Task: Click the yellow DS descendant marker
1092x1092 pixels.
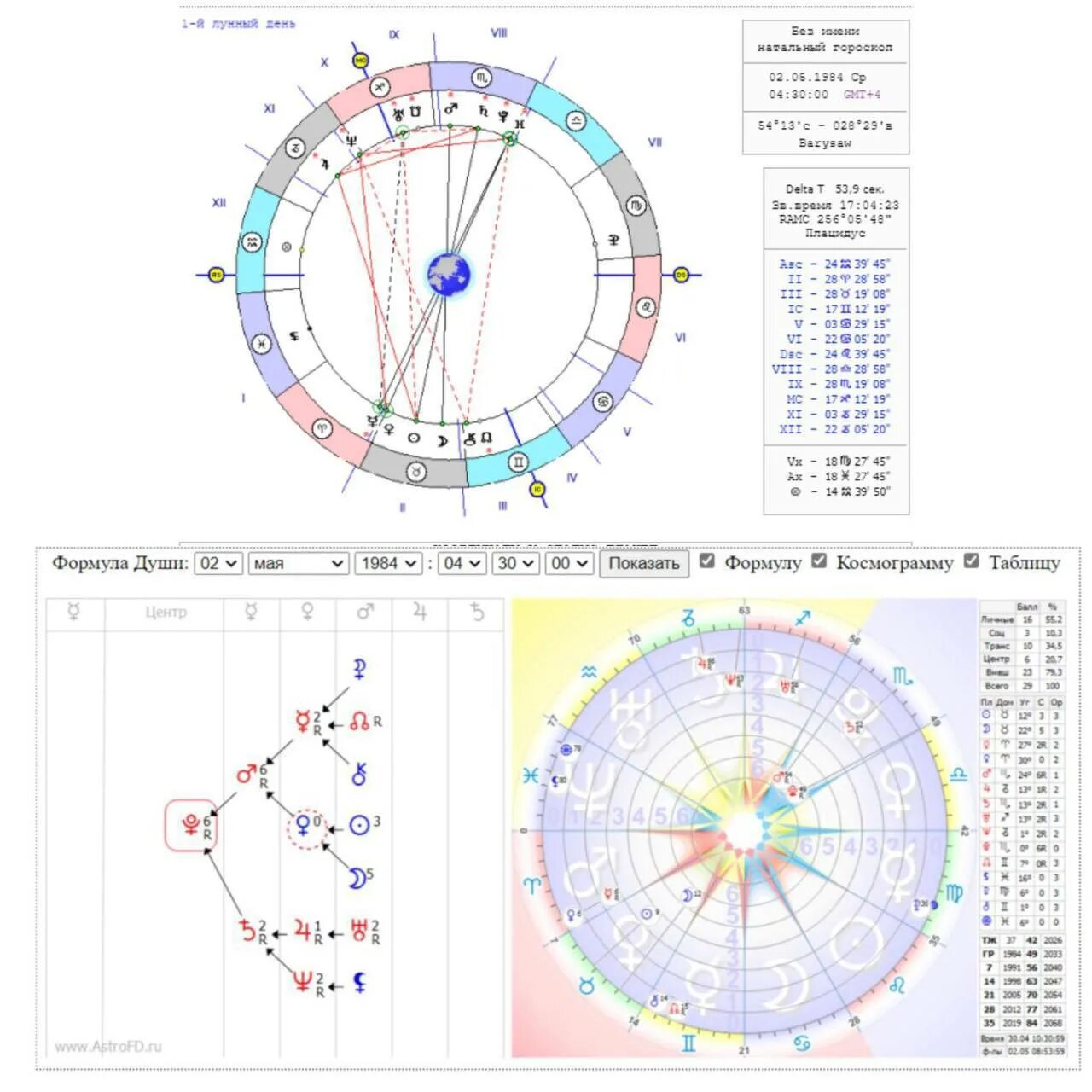Action: click(x=681, y=275)
